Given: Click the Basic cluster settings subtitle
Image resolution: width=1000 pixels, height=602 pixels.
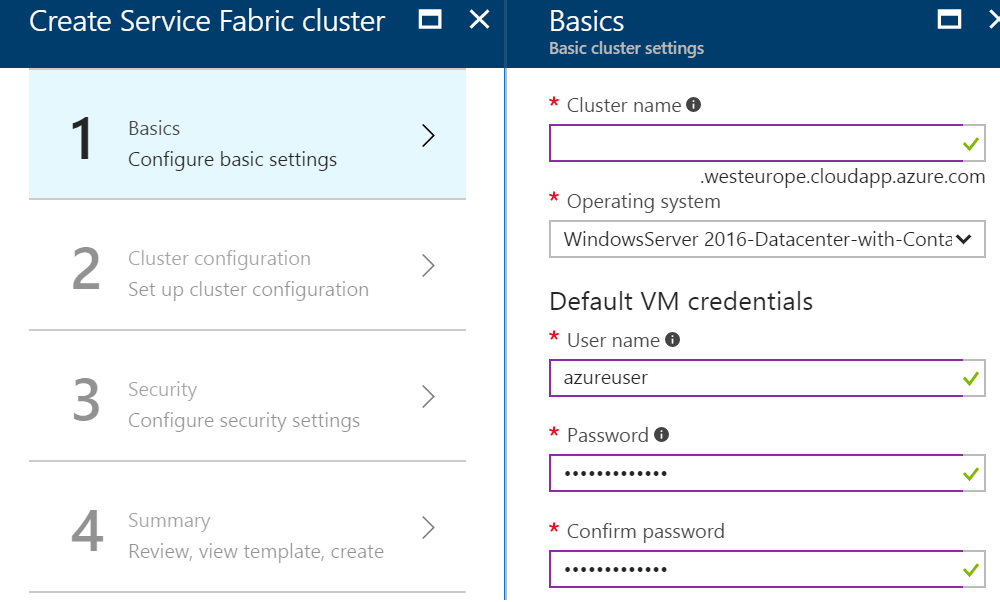Looking at the screenshot, I should click(626, 48).
